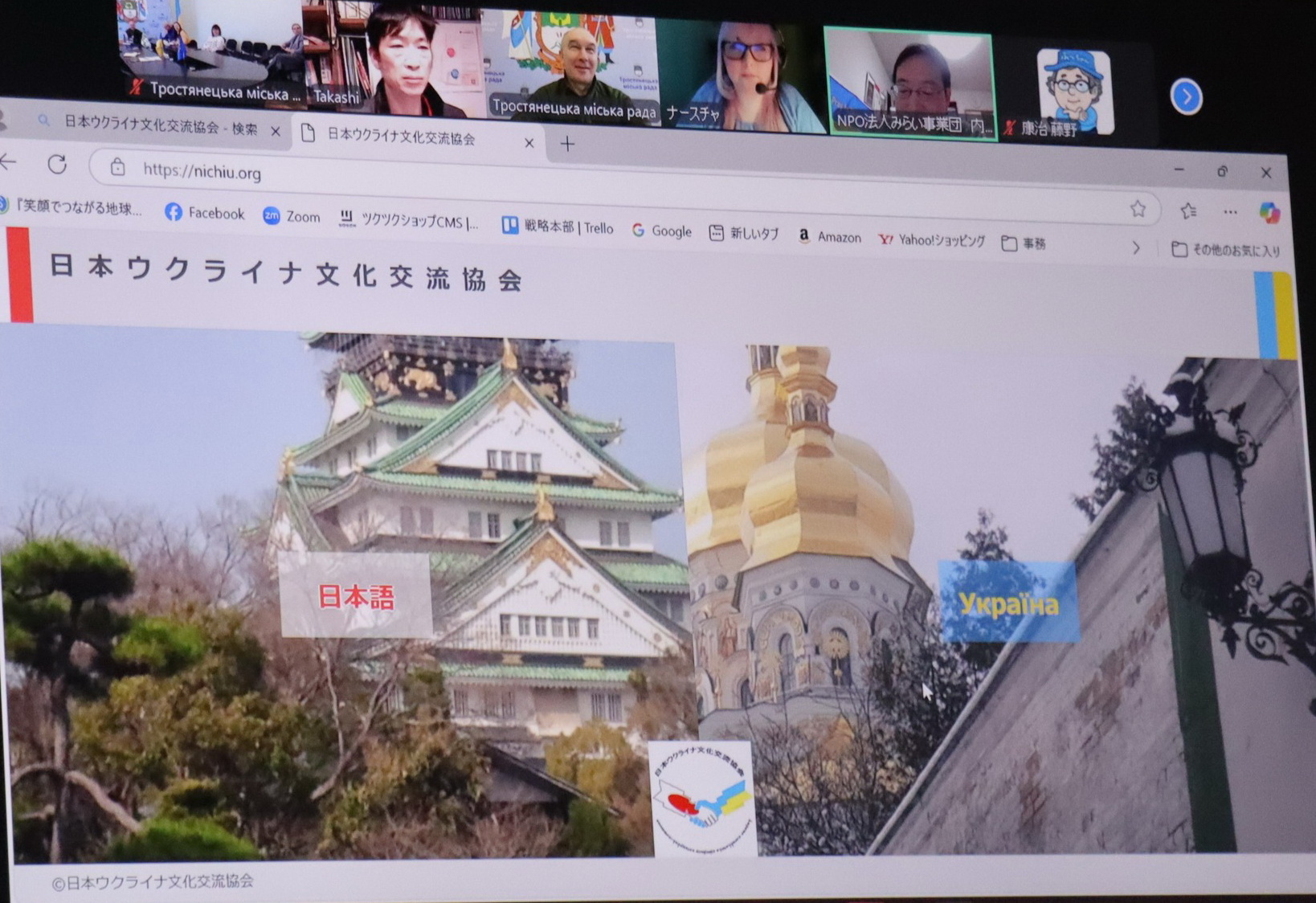Choose the Україна language button
Screen dimensions: 1316x903
tap(1007, 603)
